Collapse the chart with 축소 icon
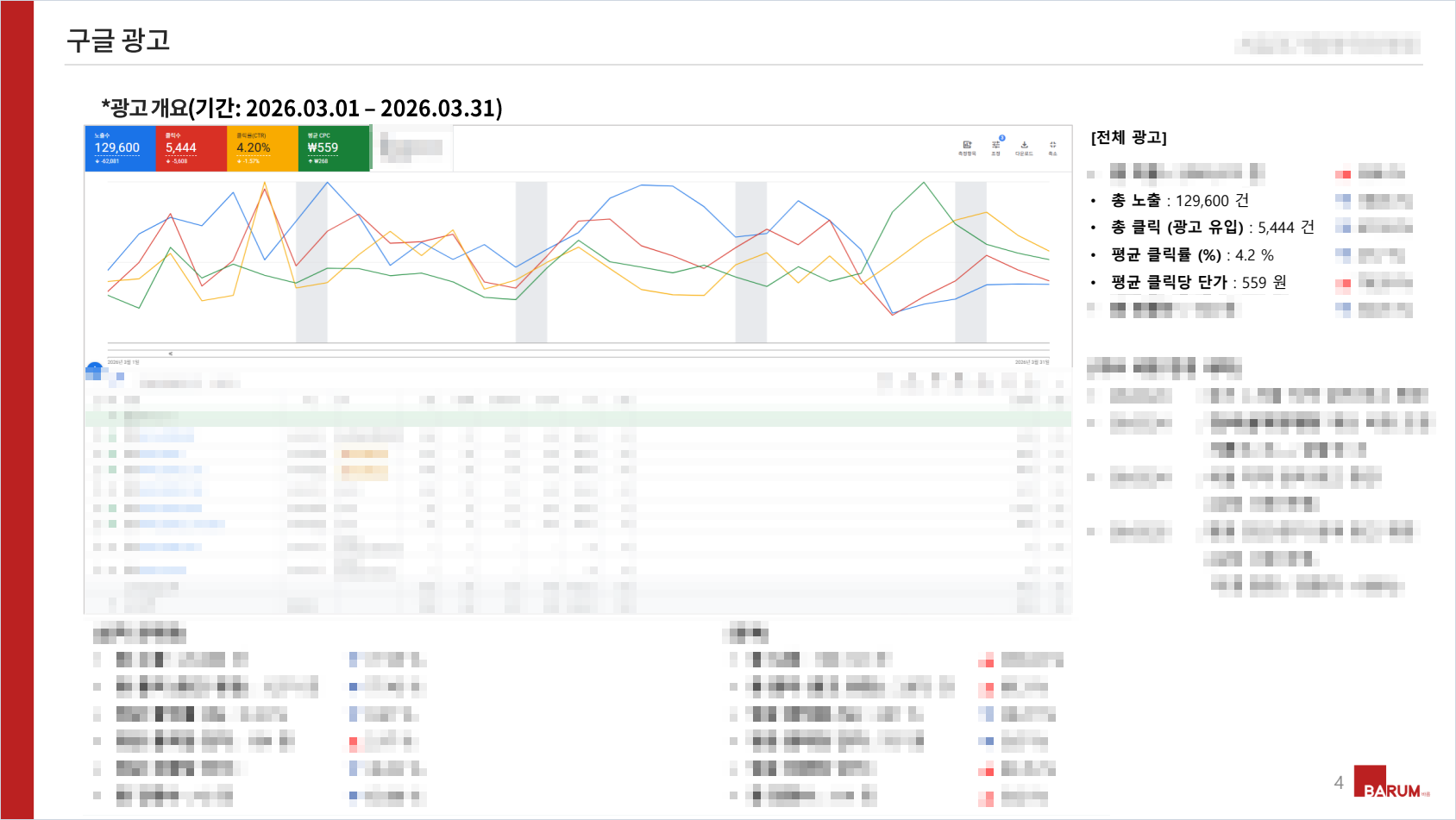This screenshot has height=820, width=1456. coord(1052,147)
